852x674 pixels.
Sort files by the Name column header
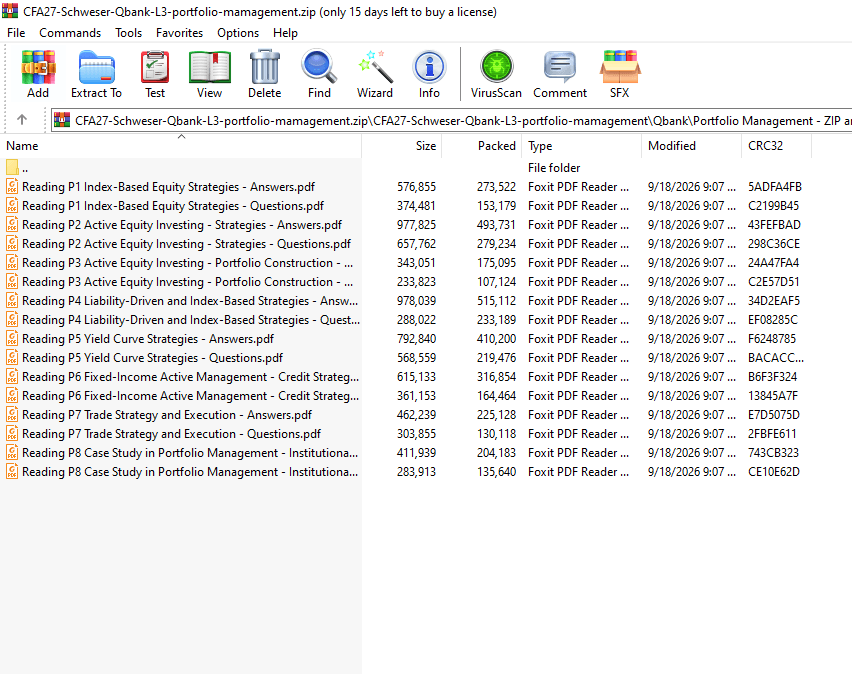(x=181, y=146)
